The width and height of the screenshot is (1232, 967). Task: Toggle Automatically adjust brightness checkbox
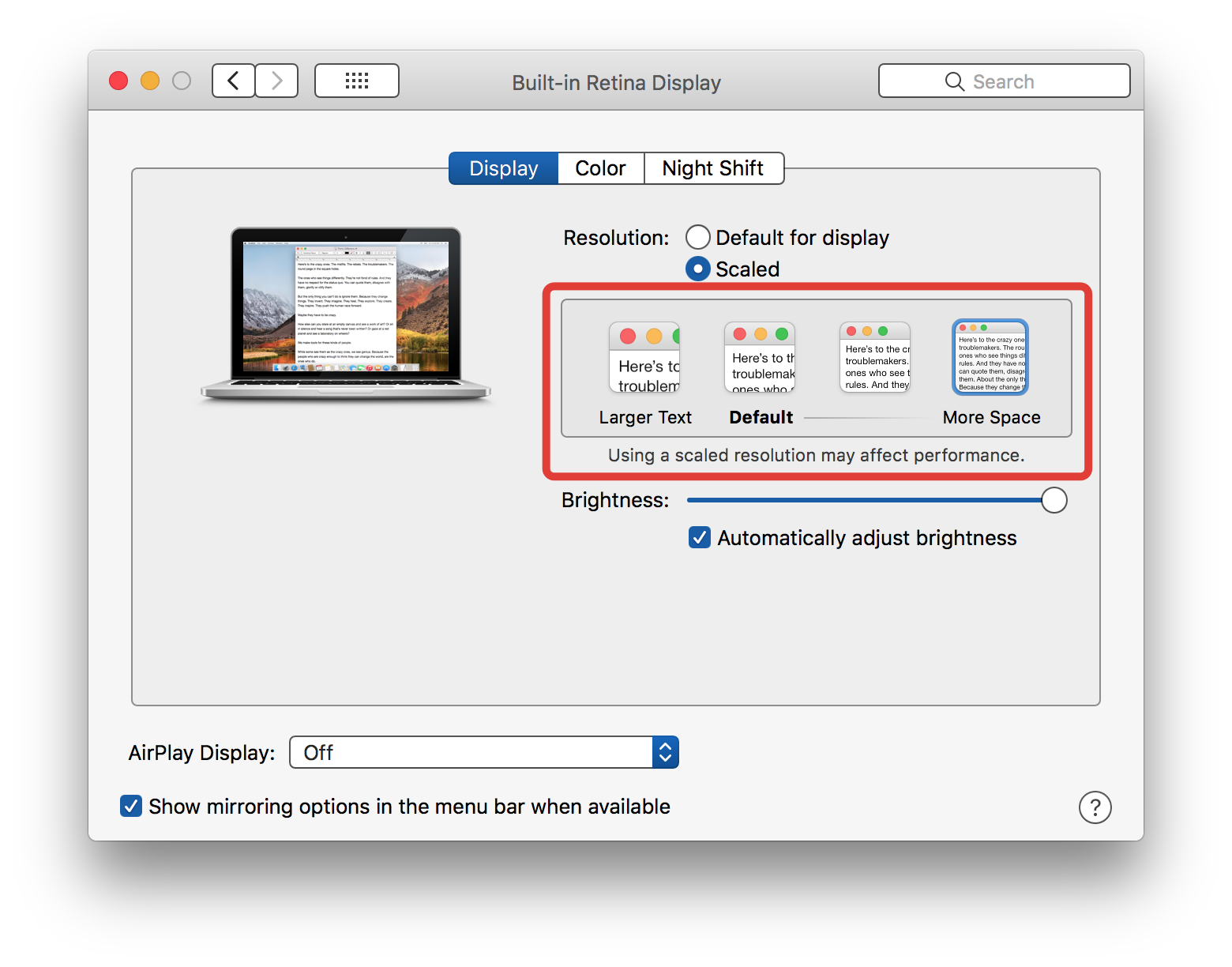click(700, 537)
